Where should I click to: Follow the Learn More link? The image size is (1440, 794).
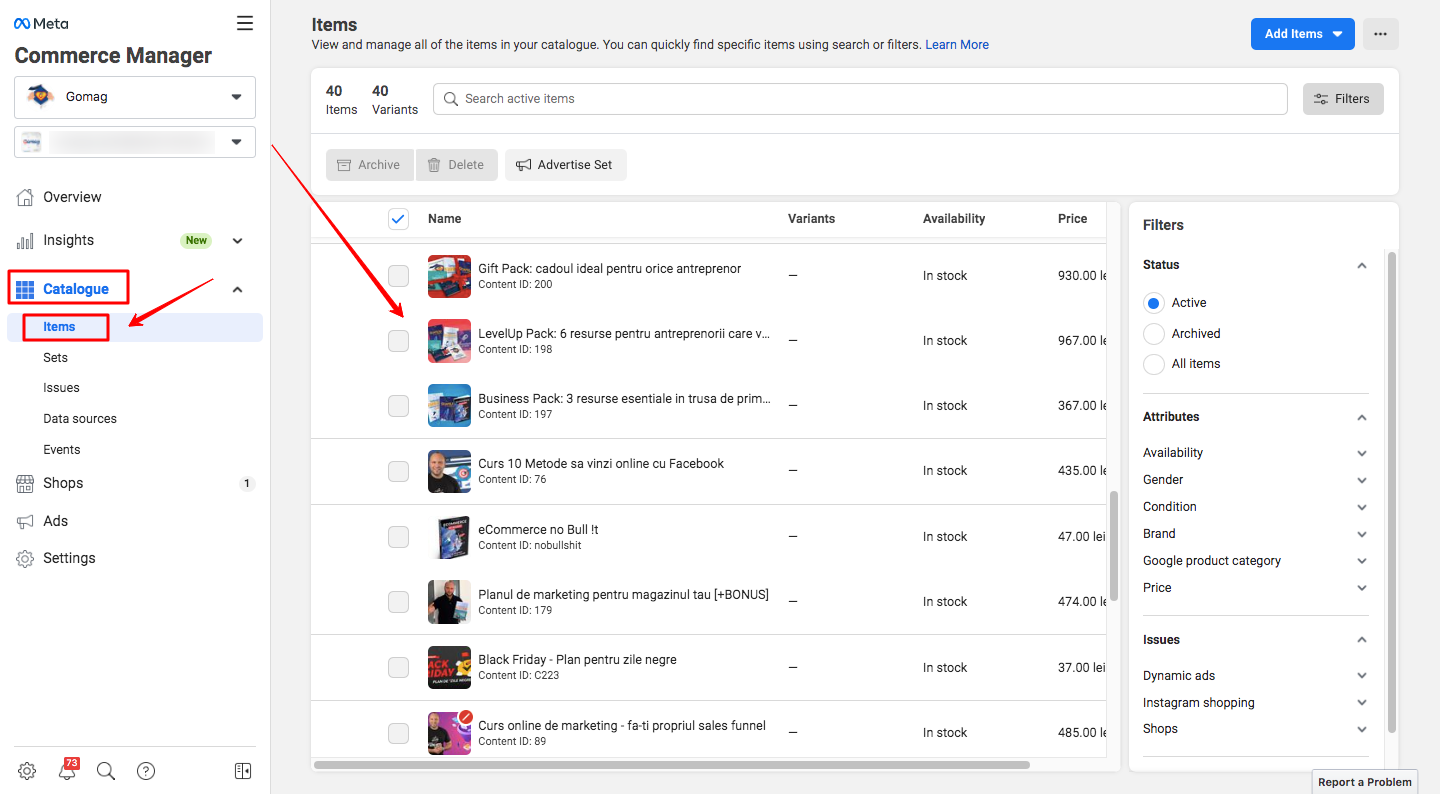point(957,45)
